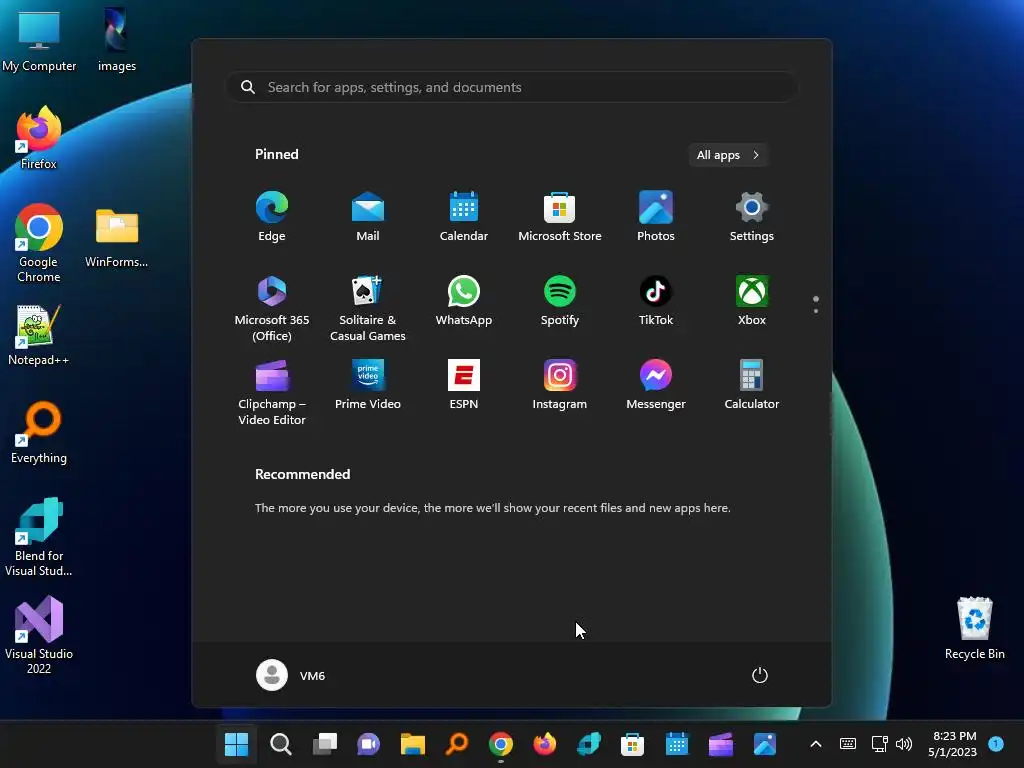Click the touch keyboard tray icon
The height and width of the screenshot is (768, 1024).
848,744
